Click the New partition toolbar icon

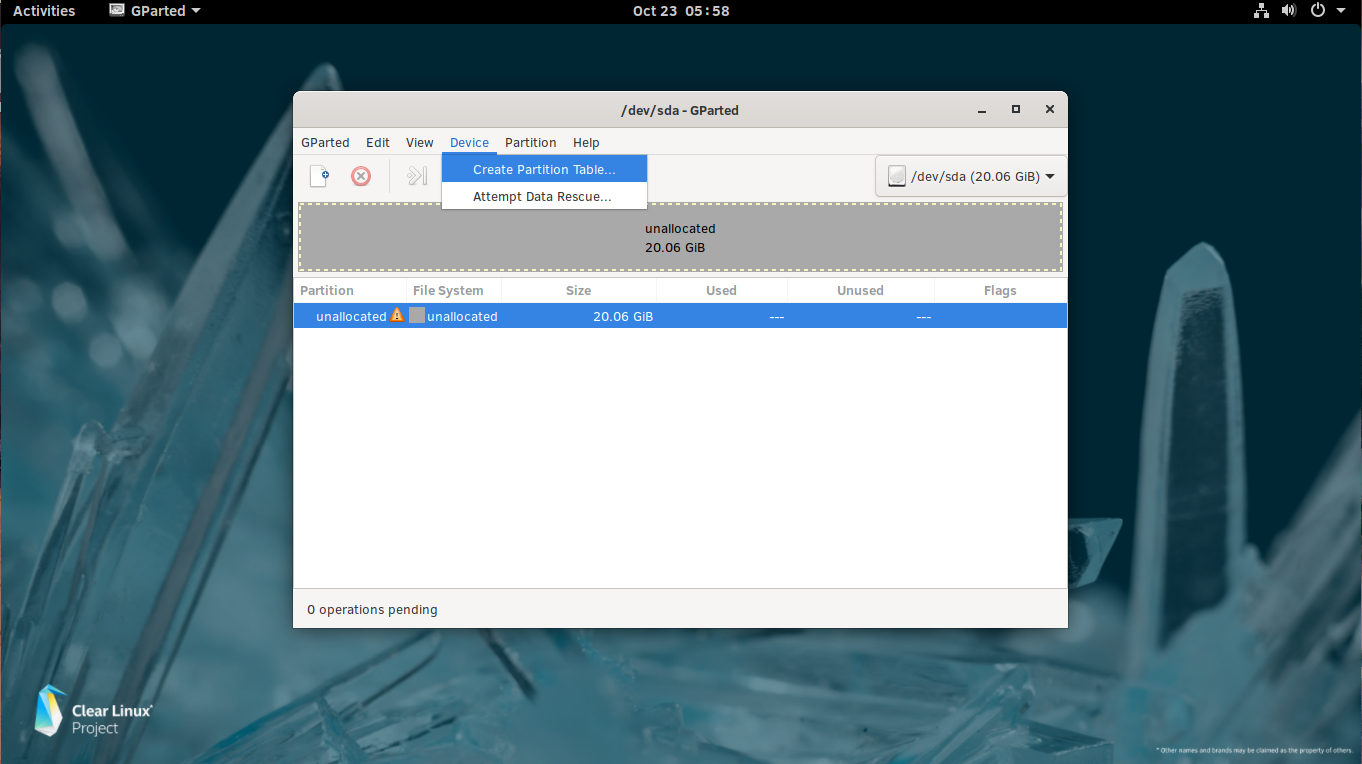[320, 176]
